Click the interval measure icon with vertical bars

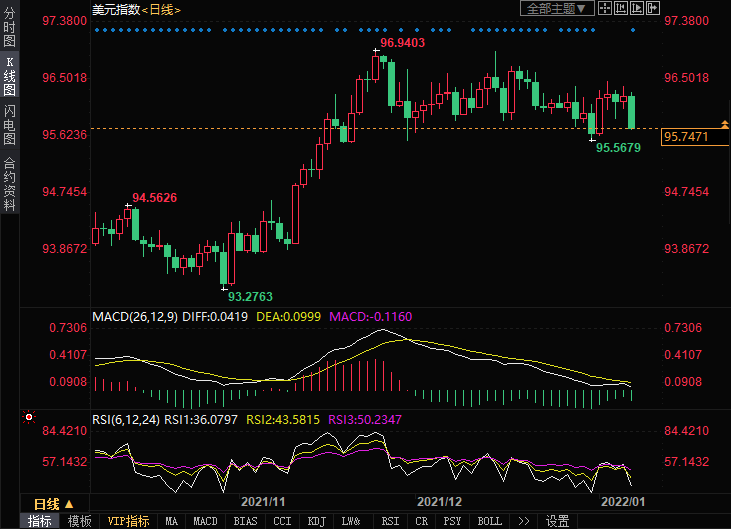pos(621,9)
